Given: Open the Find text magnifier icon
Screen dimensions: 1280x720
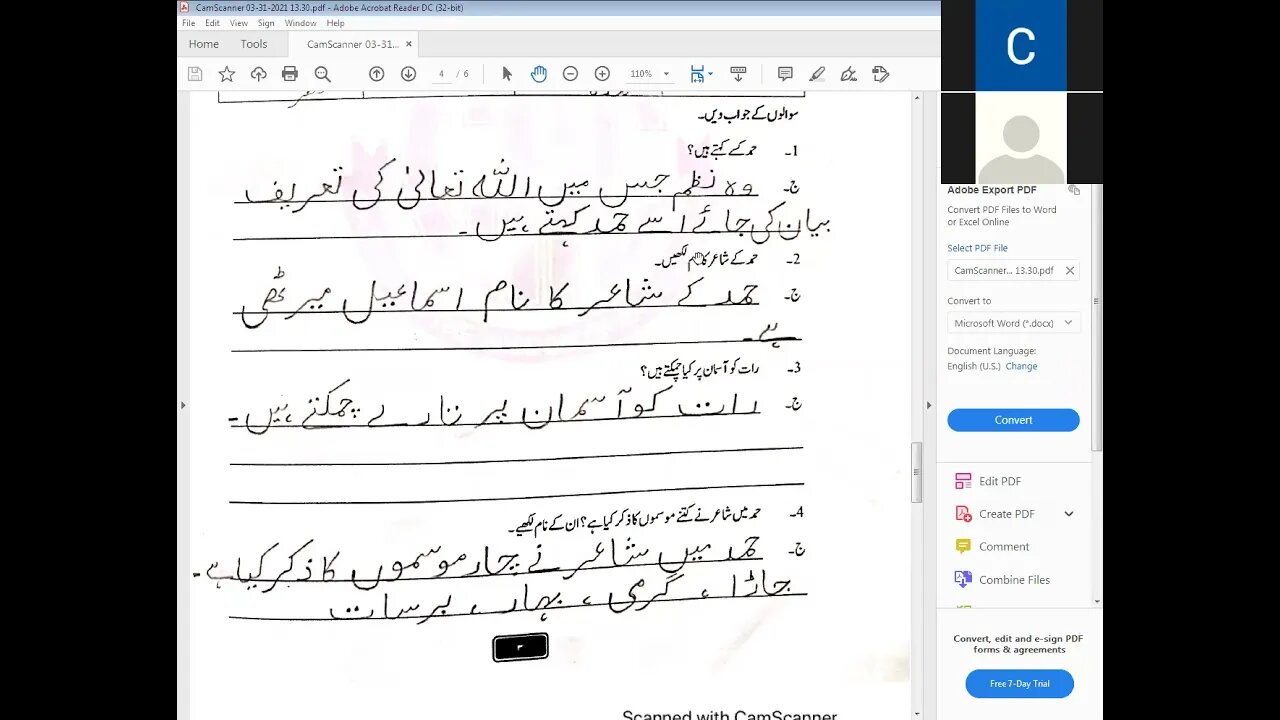Looking at the screenshot, I should click(x=322, y=74).
